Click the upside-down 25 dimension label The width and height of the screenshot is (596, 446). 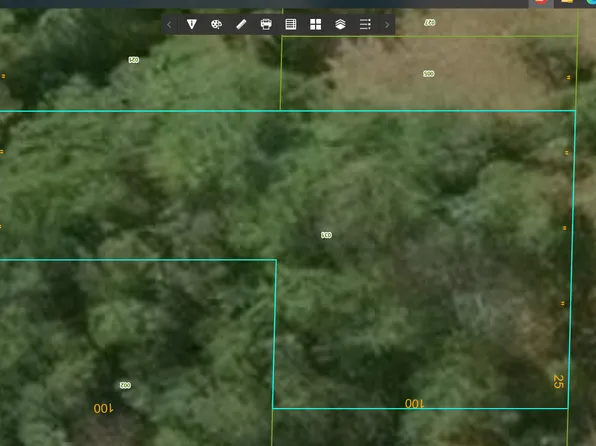pos(558,381)
